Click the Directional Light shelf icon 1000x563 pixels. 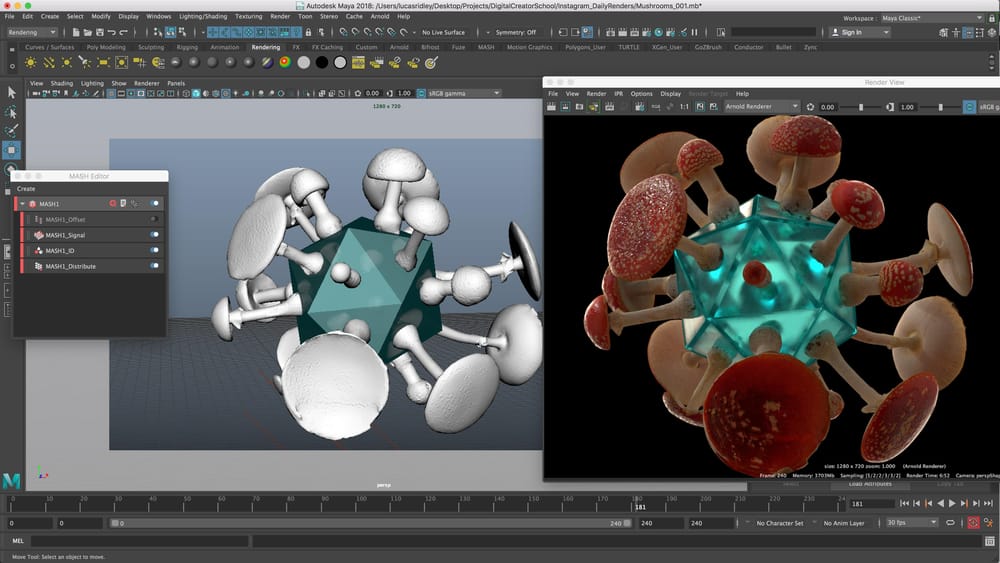(x=48, y=62)
